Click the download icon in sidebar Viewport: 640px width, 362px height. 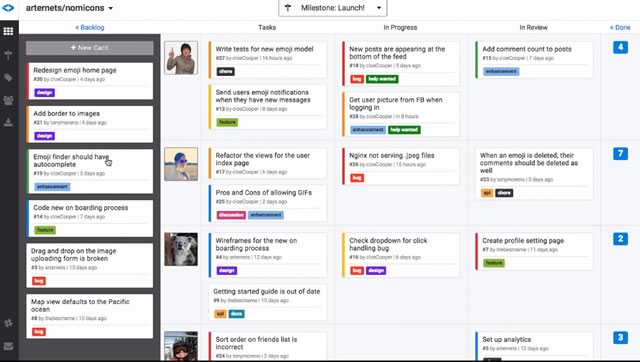tap(8, 122)
